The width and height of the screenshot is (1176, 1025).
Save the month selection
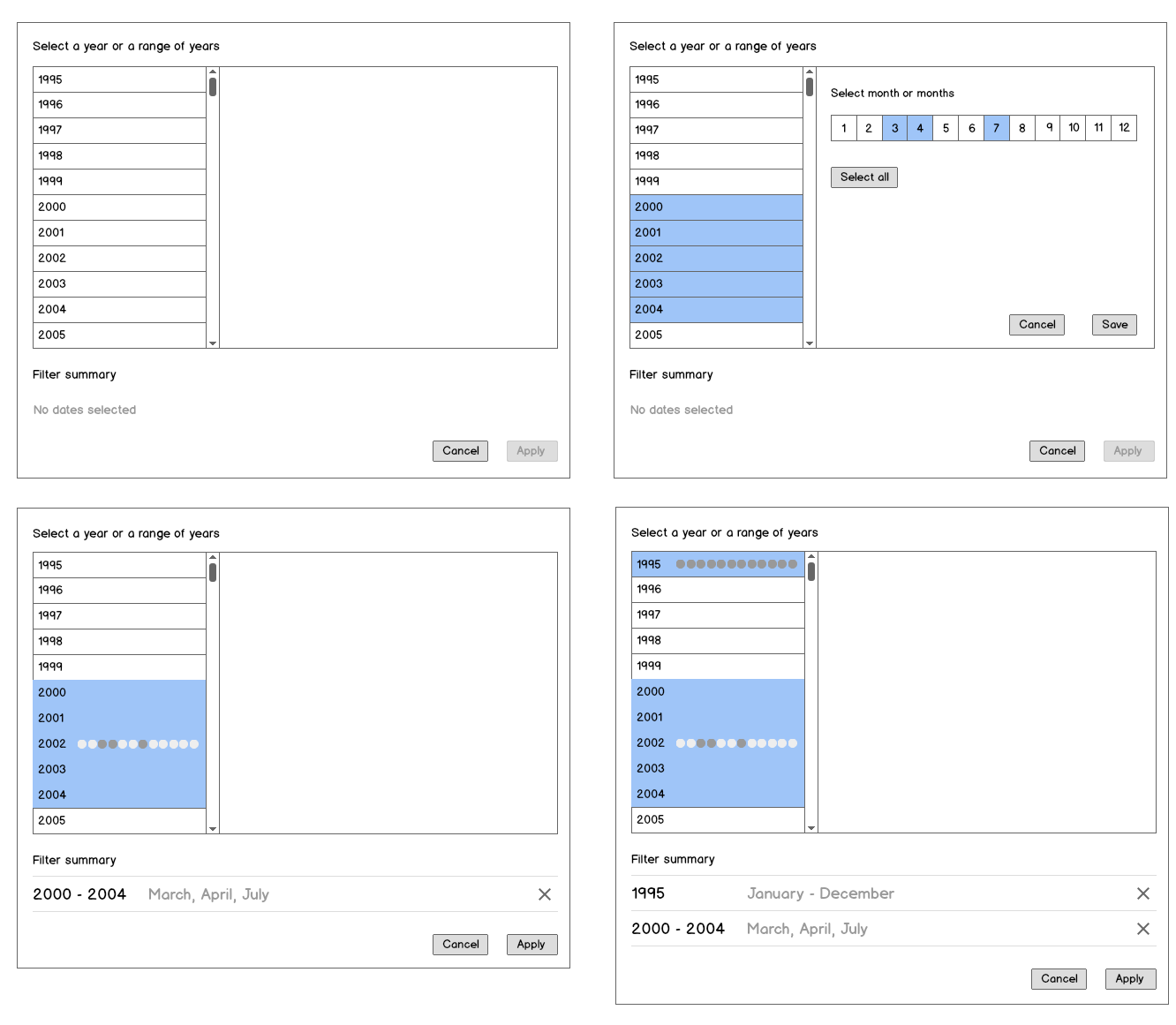click(1114, 325)
